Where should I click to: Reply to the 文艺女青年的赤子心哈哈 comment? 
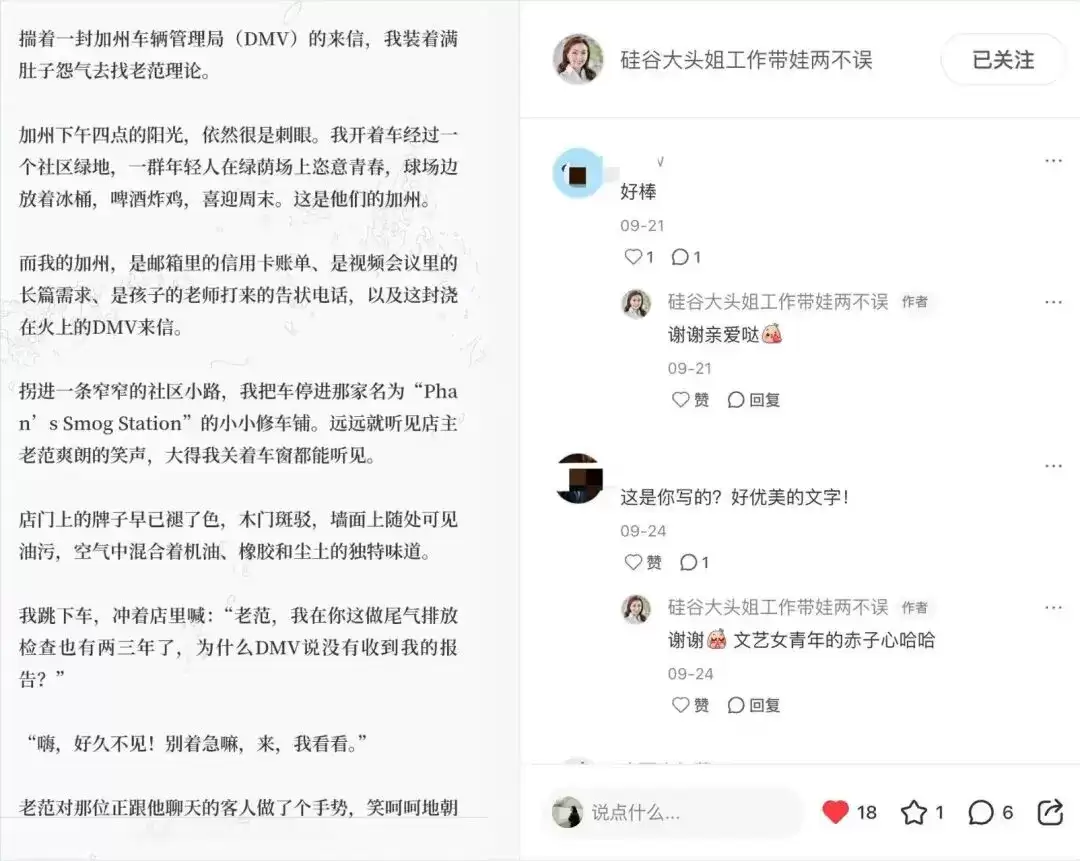point(754,705)
